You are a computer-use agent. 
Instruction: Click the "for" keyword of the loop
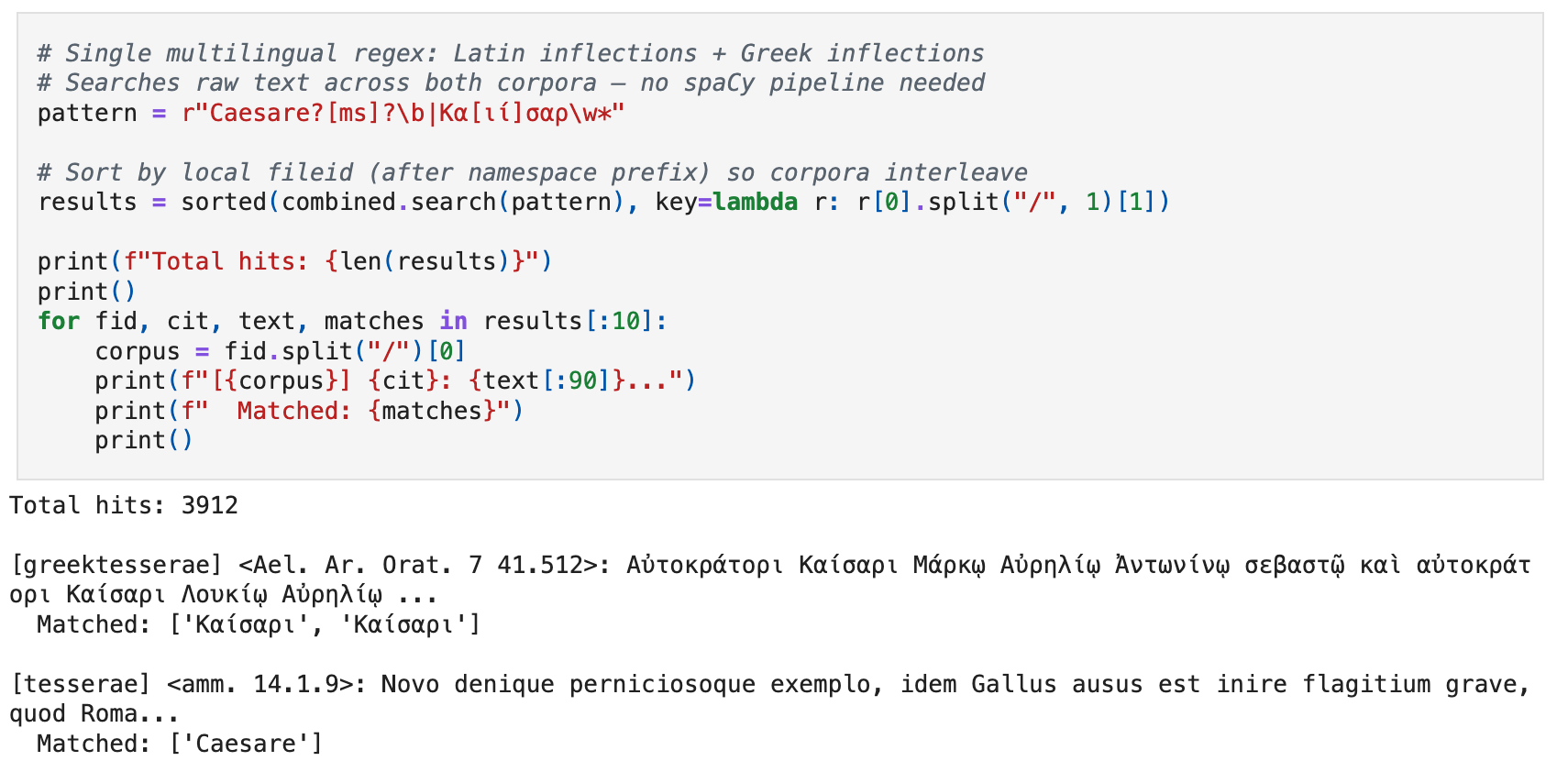[x=59, y=321]
